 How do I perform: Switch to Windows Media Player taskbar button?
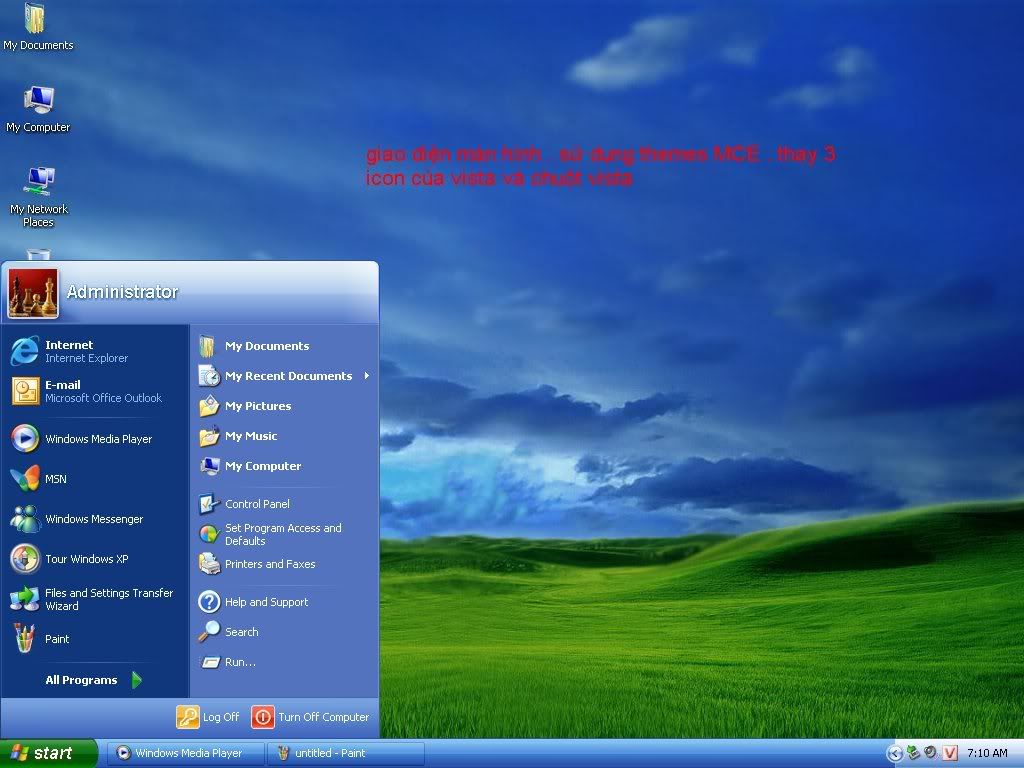[185, 753]
